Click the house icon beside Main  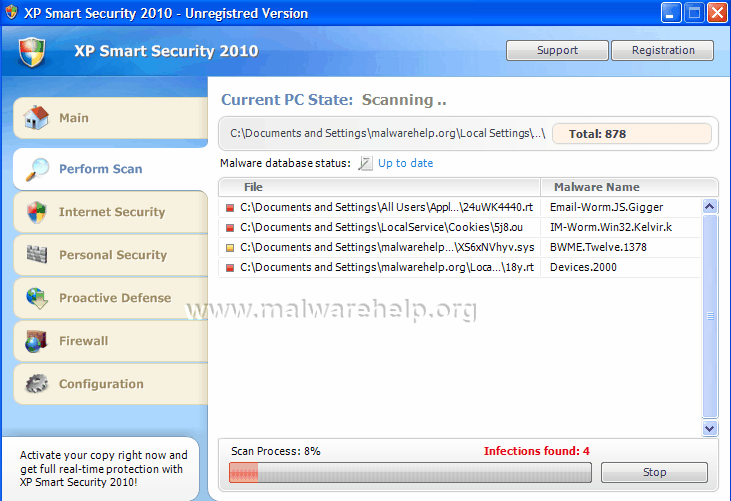point(36,117)
